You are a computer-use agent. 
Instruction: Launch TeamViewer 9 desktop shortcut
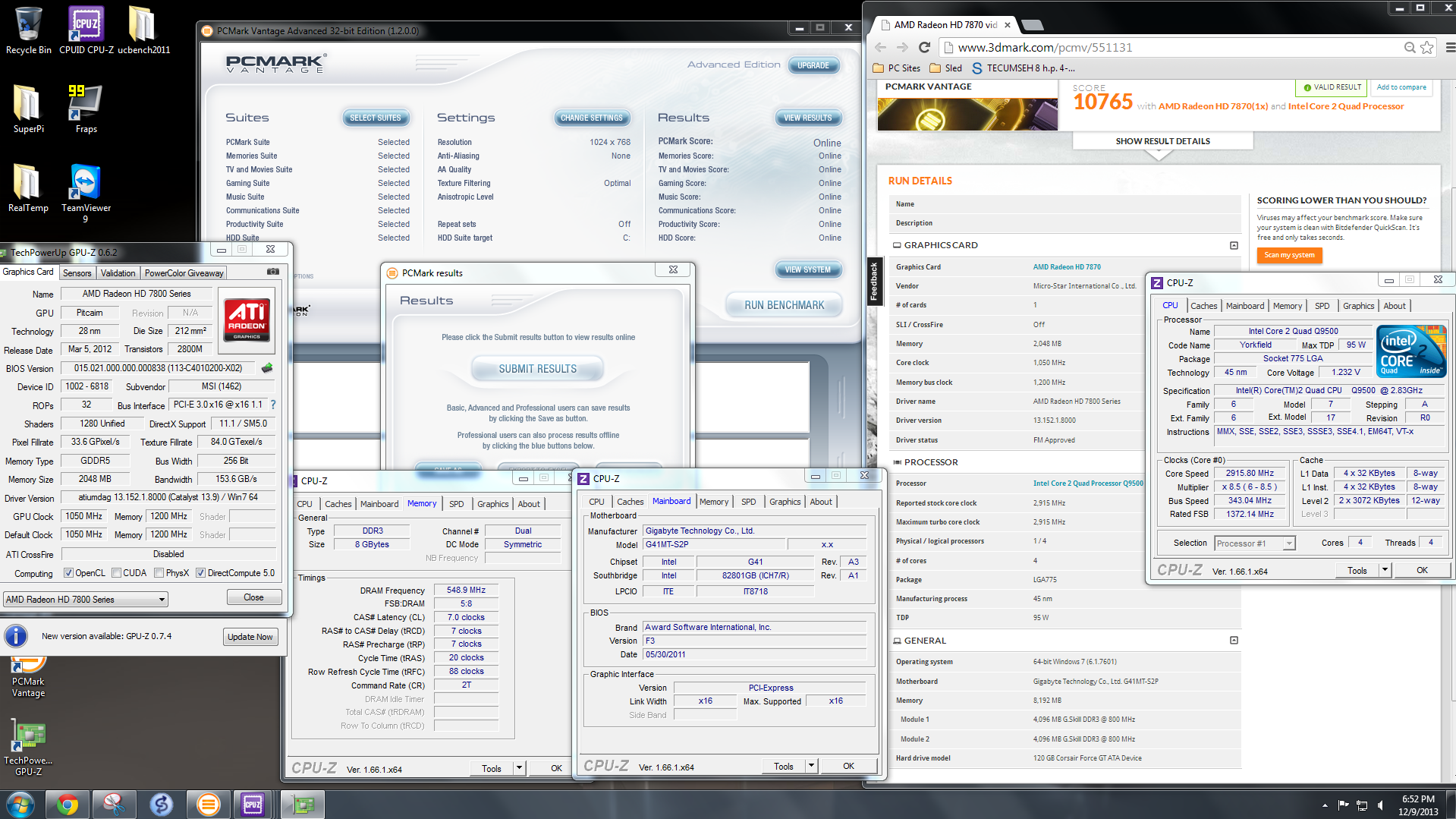point(86,193)
